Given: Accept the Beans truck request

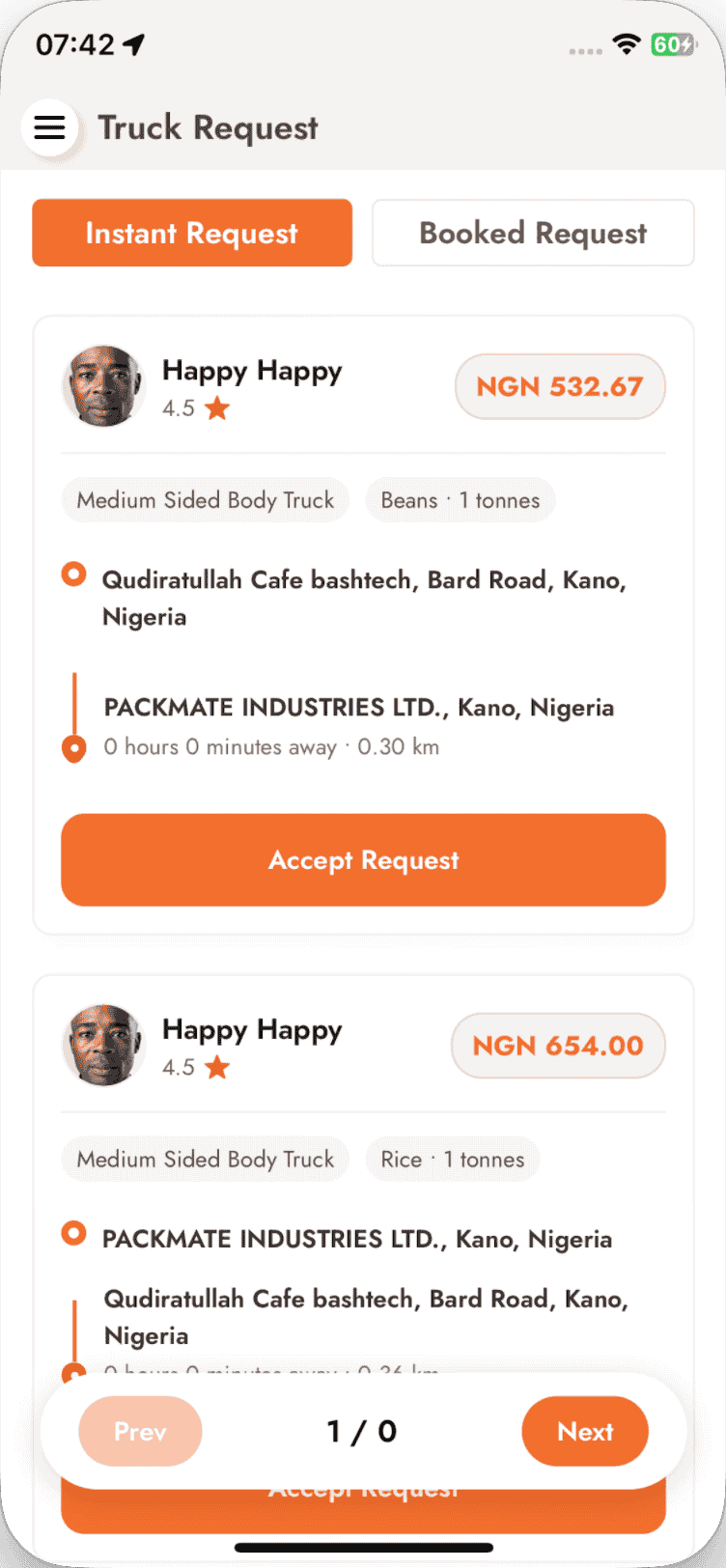Looking at the screenshot, I should click(x=363, y=860).
